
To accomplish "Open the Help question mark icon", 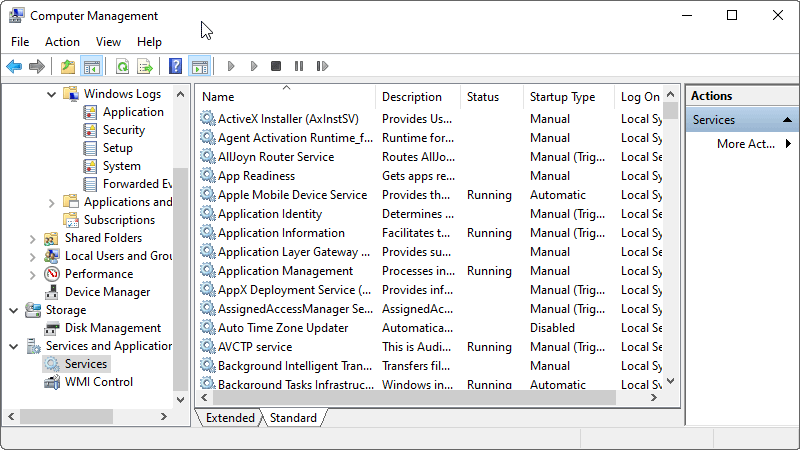I will pyautogui.click(x=175, y=66).
